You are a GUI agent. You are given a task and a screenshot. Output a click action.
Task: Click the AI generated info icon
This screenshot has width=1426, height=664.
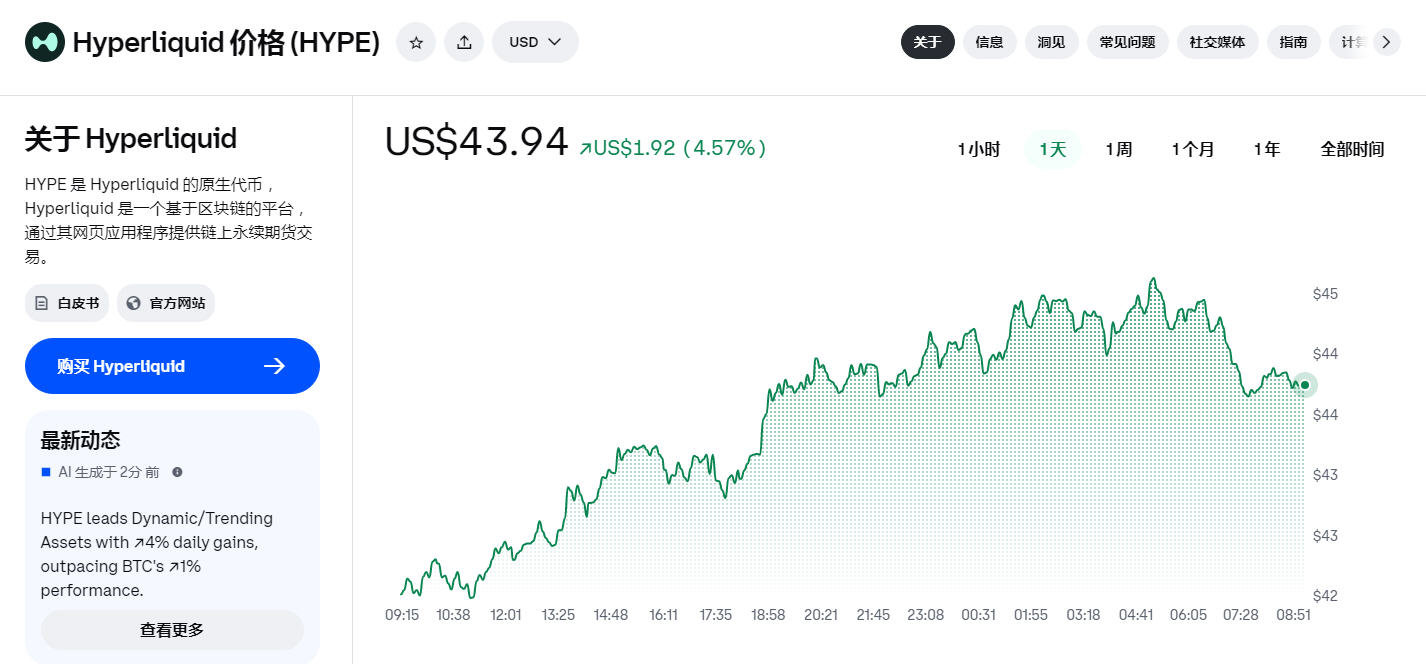point(177,472)
